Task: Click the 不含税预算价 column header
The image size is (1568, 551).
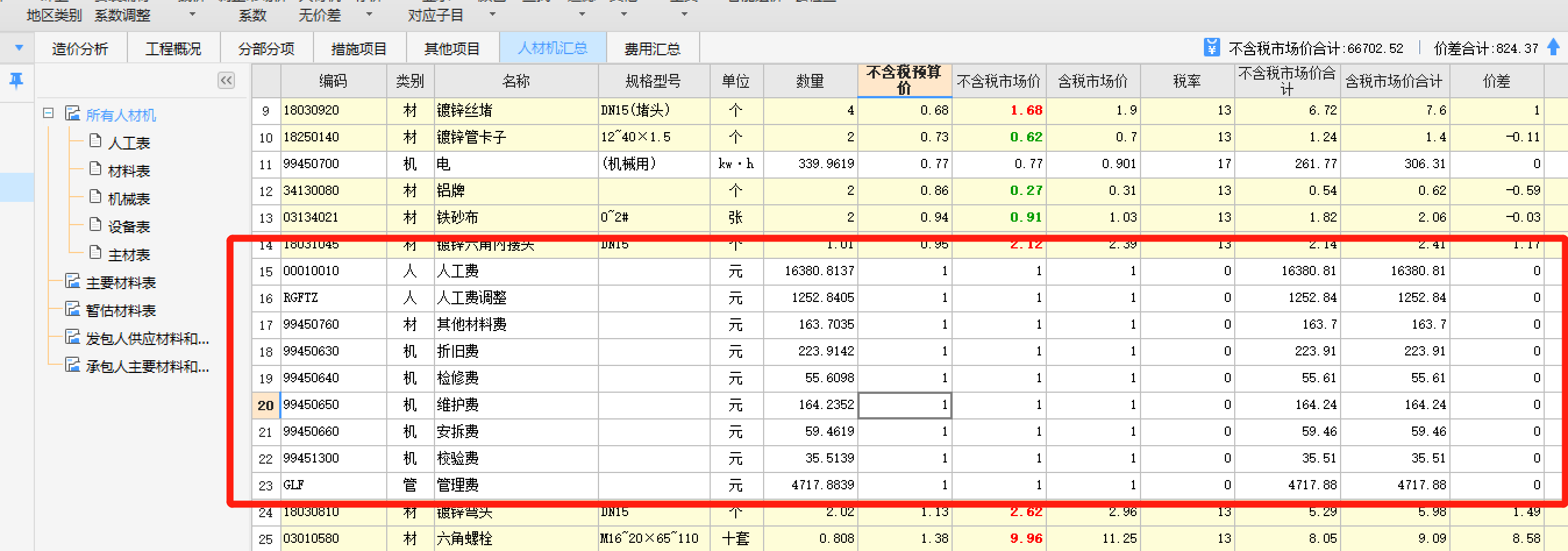Action: [x=904, y=80]
